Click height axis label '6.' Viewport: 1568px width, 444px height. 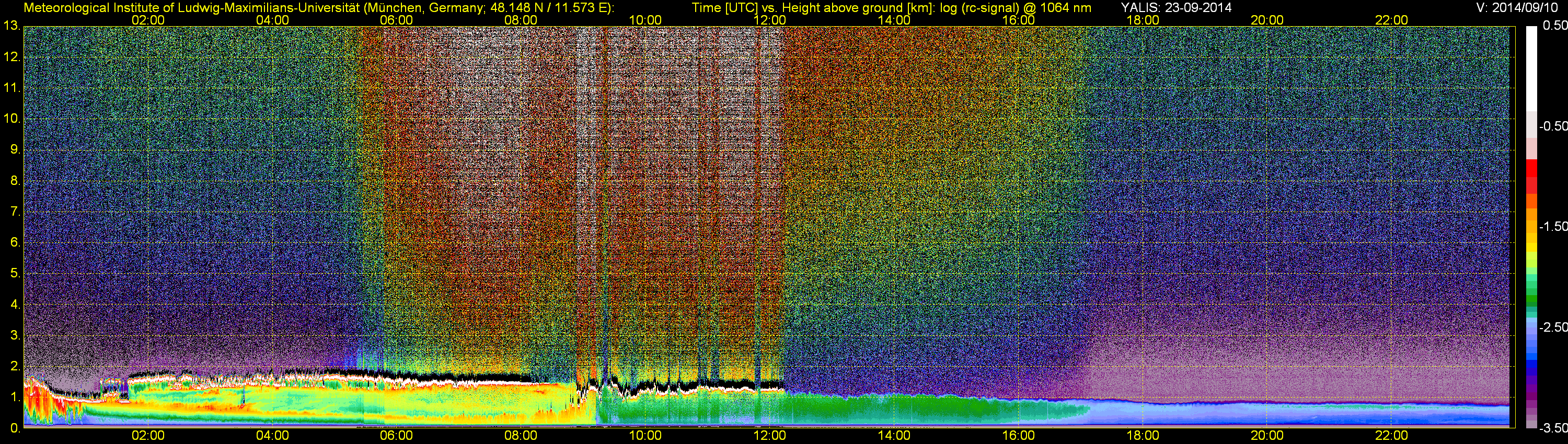[15, 242]
